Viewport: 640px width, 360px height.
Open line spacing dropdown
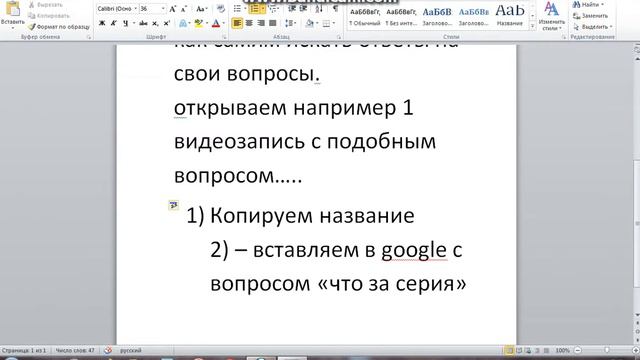pyautogui.click(x=291, y=24)
